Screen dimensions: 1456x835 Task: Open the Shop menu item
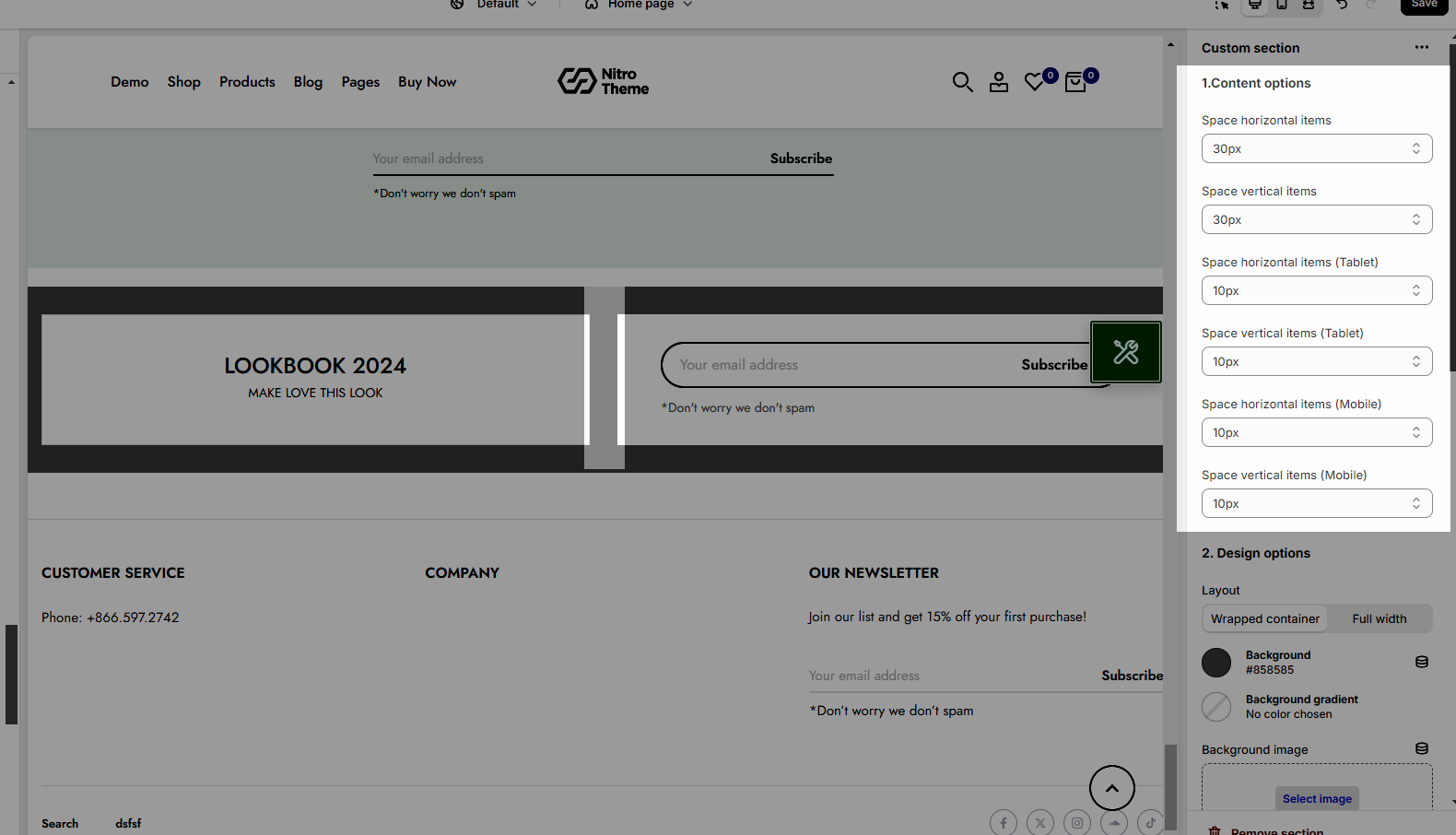[184, 82]
